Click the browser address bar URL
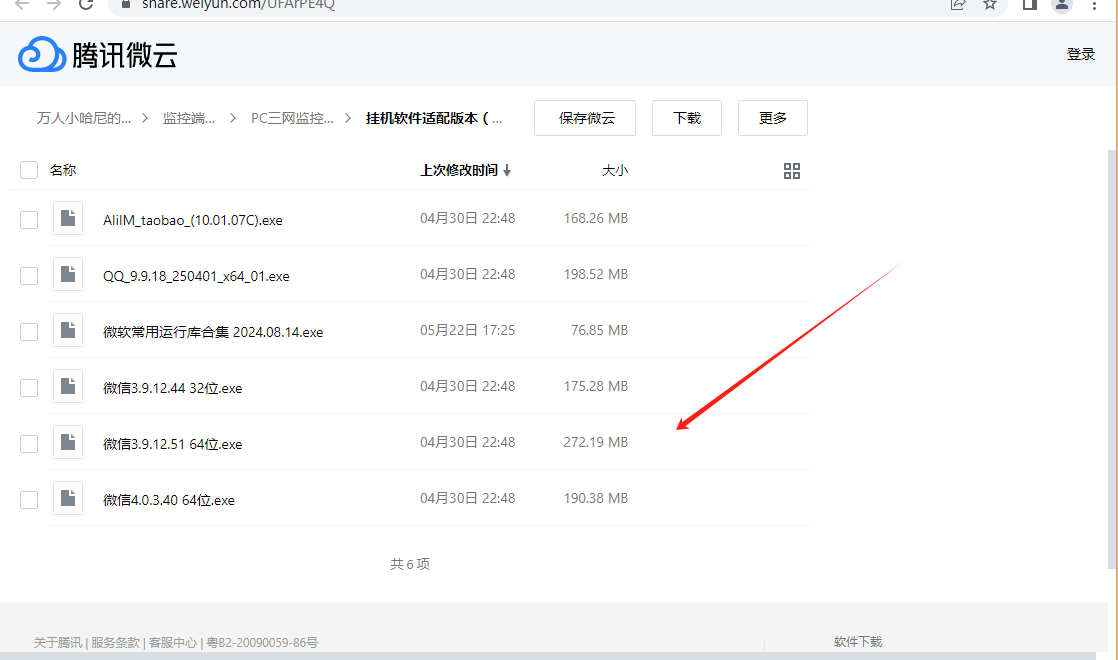The image size is (1118, 660). 238,4
